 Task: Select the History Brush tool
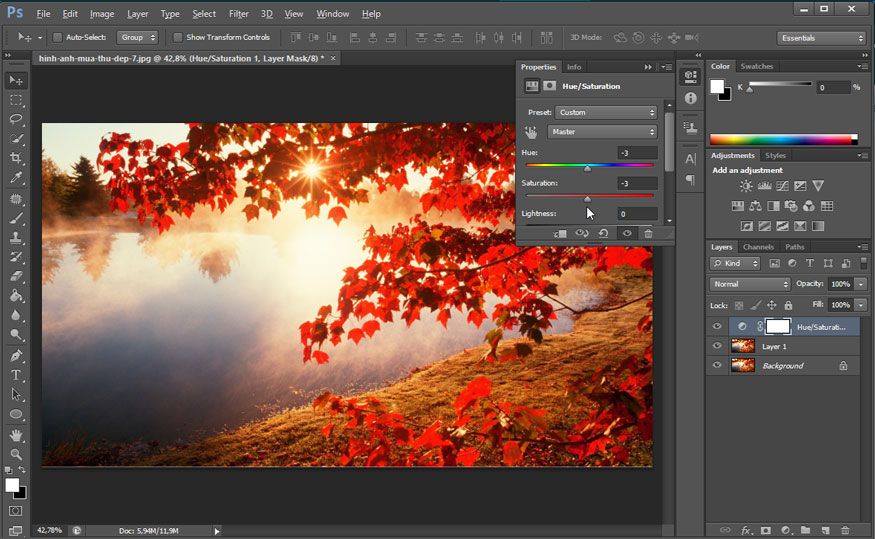tap(16, 257)
